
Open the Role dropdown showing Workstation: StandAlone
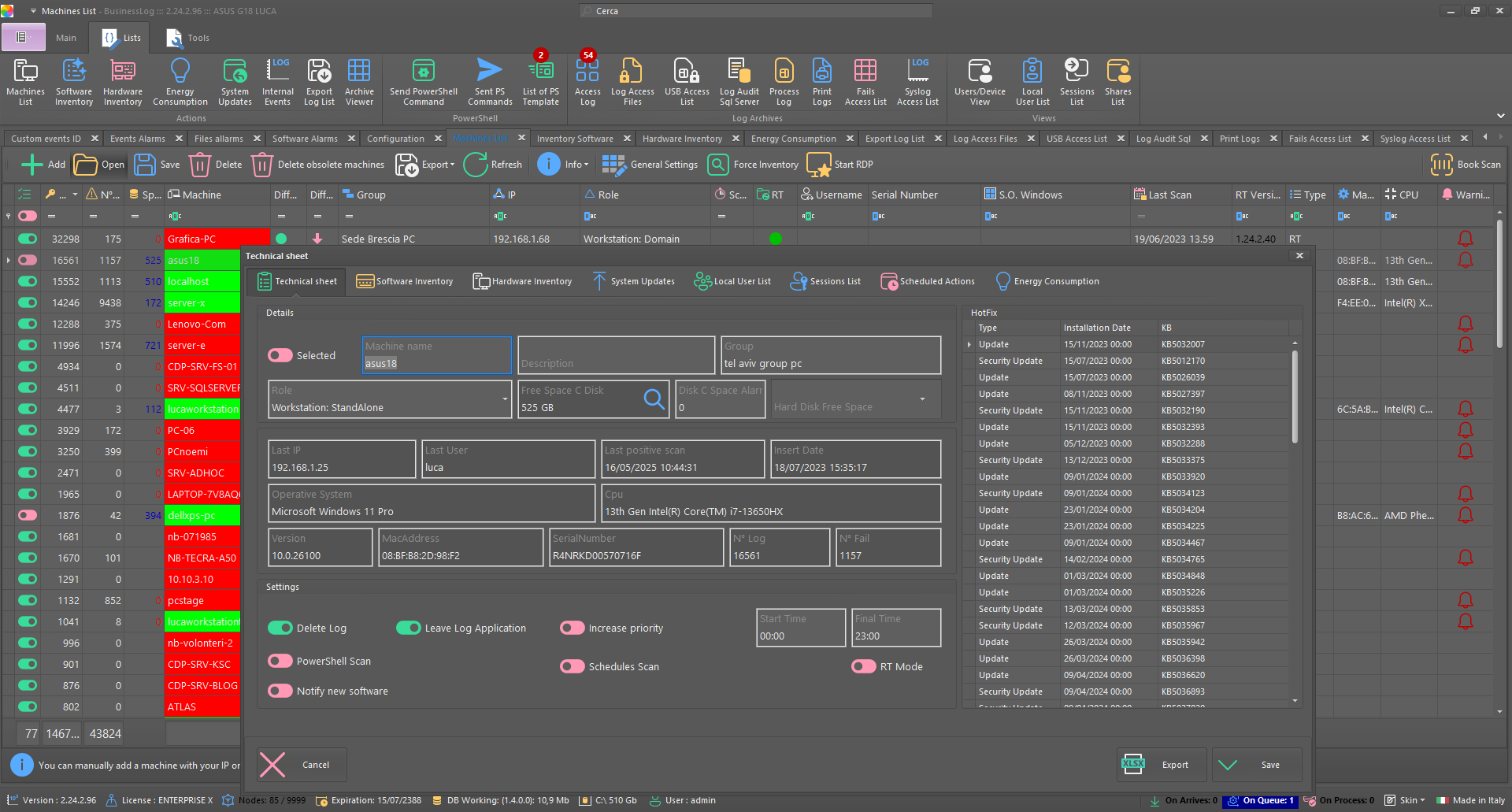(505, 399)
